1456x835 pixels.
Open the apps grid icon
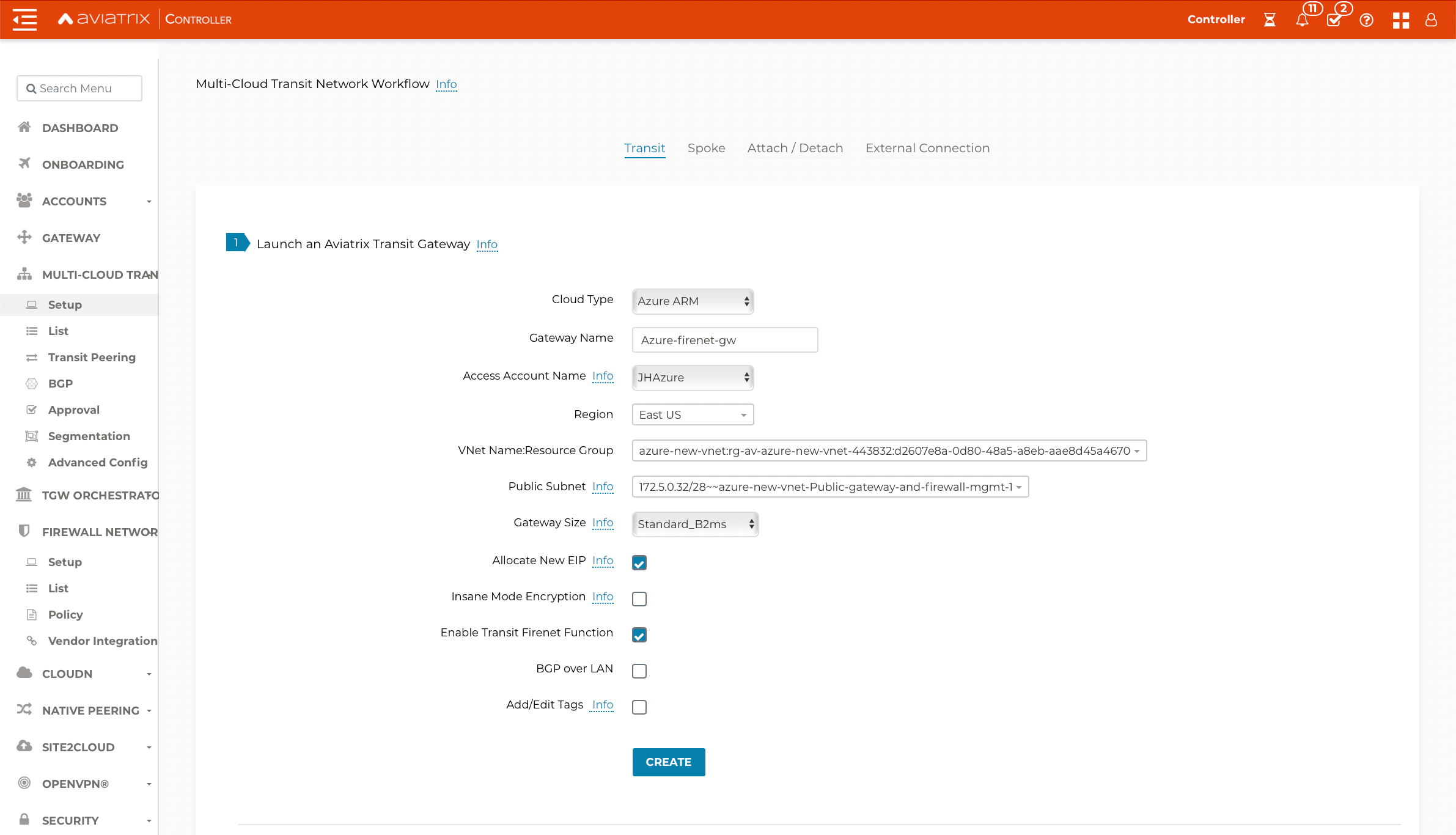[1400, 20]
